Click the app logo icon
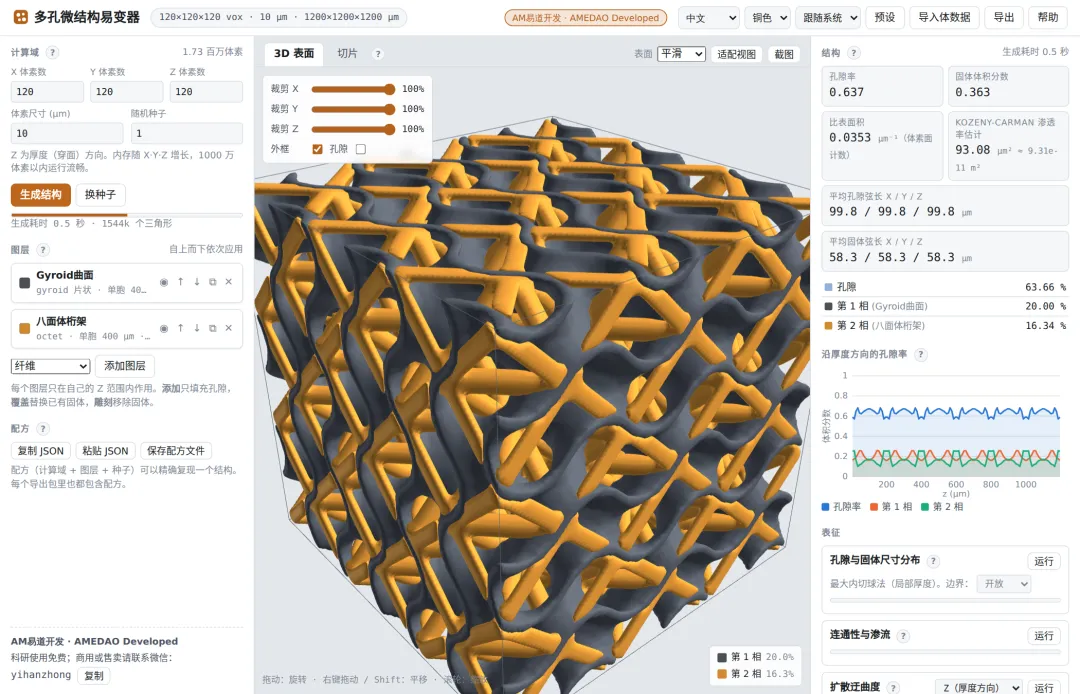This screenshot has height=694, width=1080. [21, 17]
